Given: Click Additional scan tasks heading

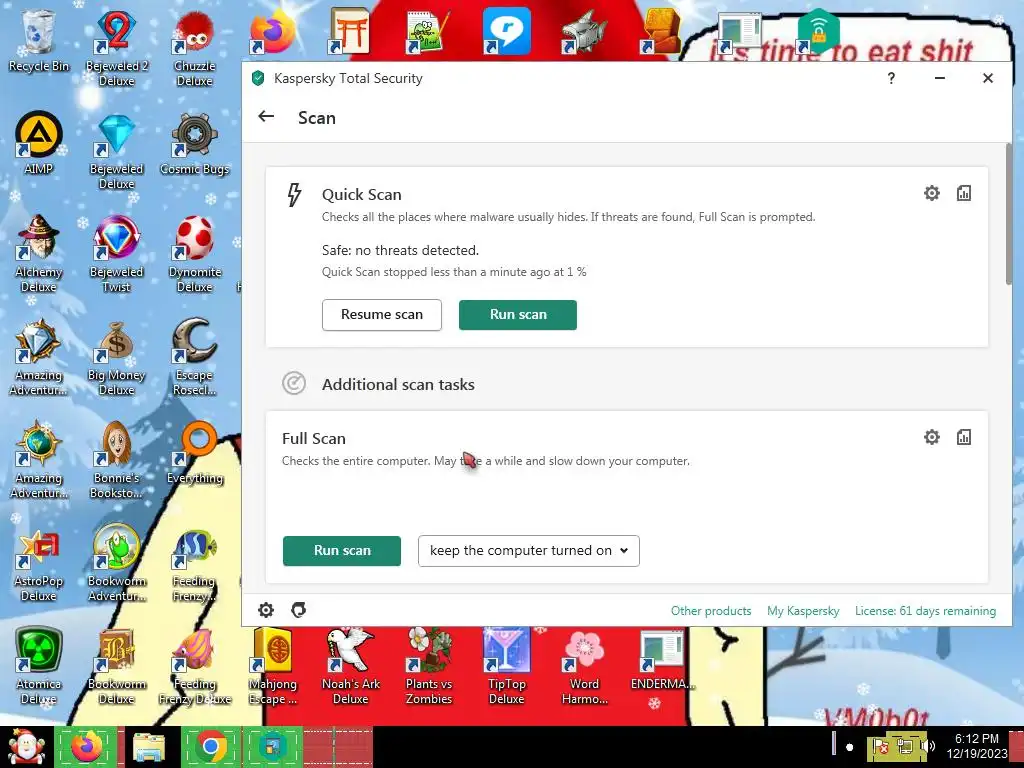Looking at the screenshot, I should click(x=398, y=384).
